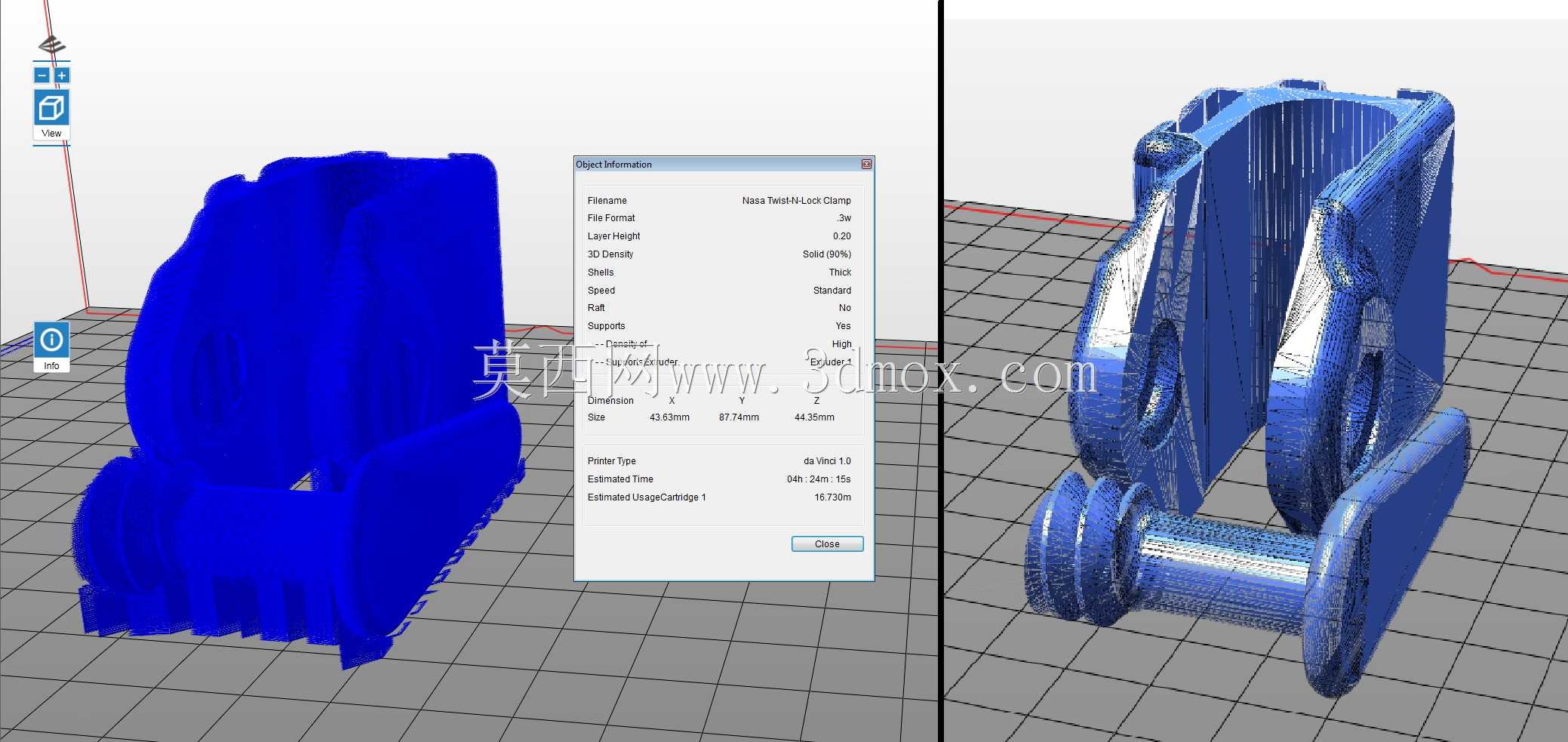The height and width of the screenshot is (742, 1568).
Task: Click the Estimated UsageCartridge 1 label
Action: 647,497
